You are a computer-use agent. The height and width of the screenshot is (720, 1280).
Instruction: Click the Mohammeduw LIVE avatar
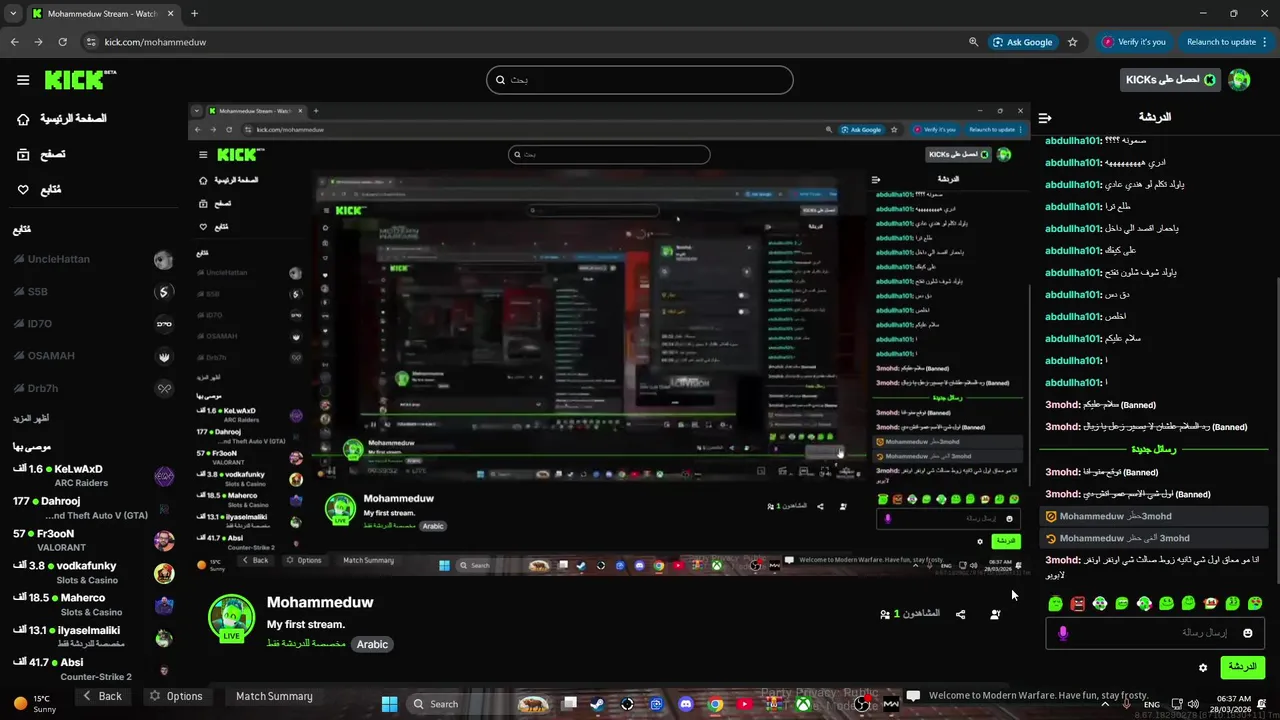(x=231, y=617)
